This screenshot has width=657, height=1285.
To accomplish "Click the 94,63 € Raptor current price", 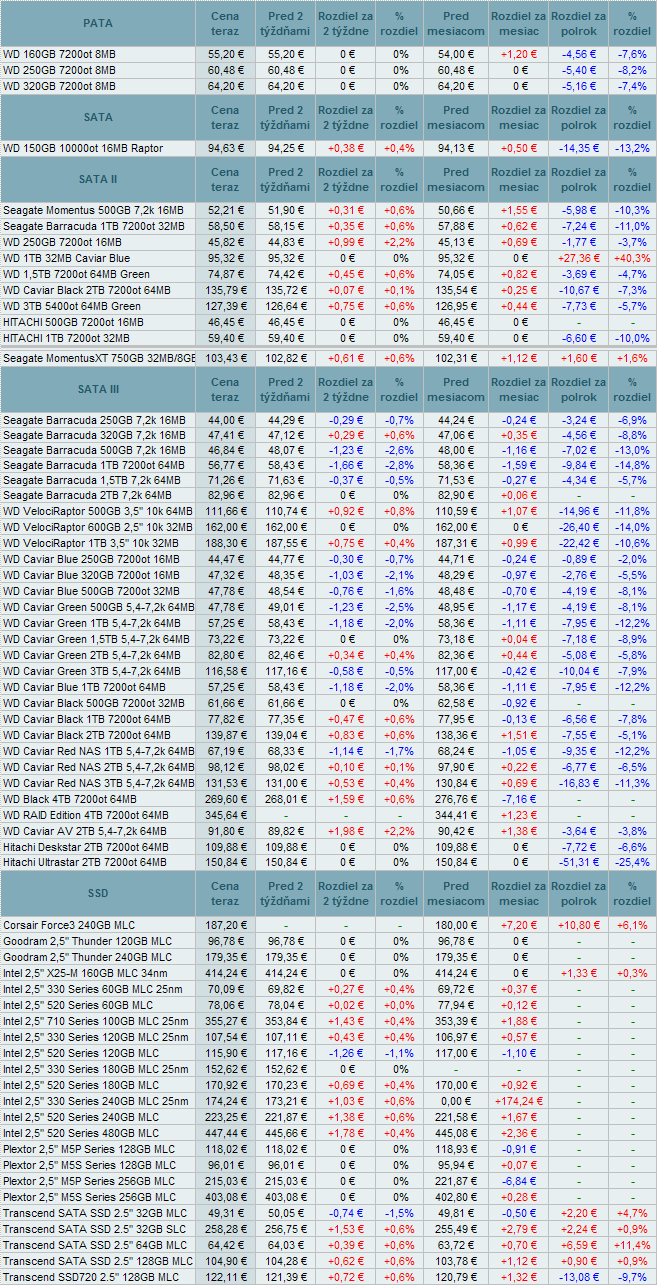I will [x=226, y=148].
